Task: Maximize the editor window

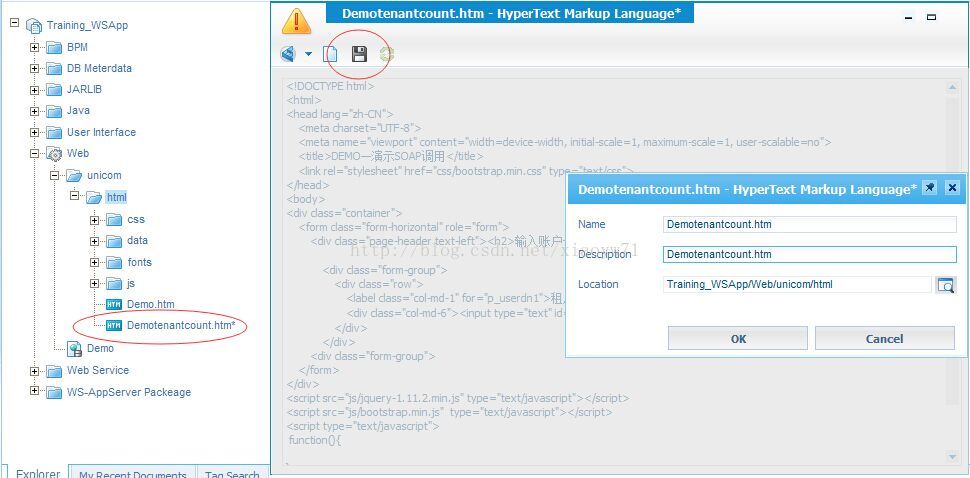Action: 931,18
